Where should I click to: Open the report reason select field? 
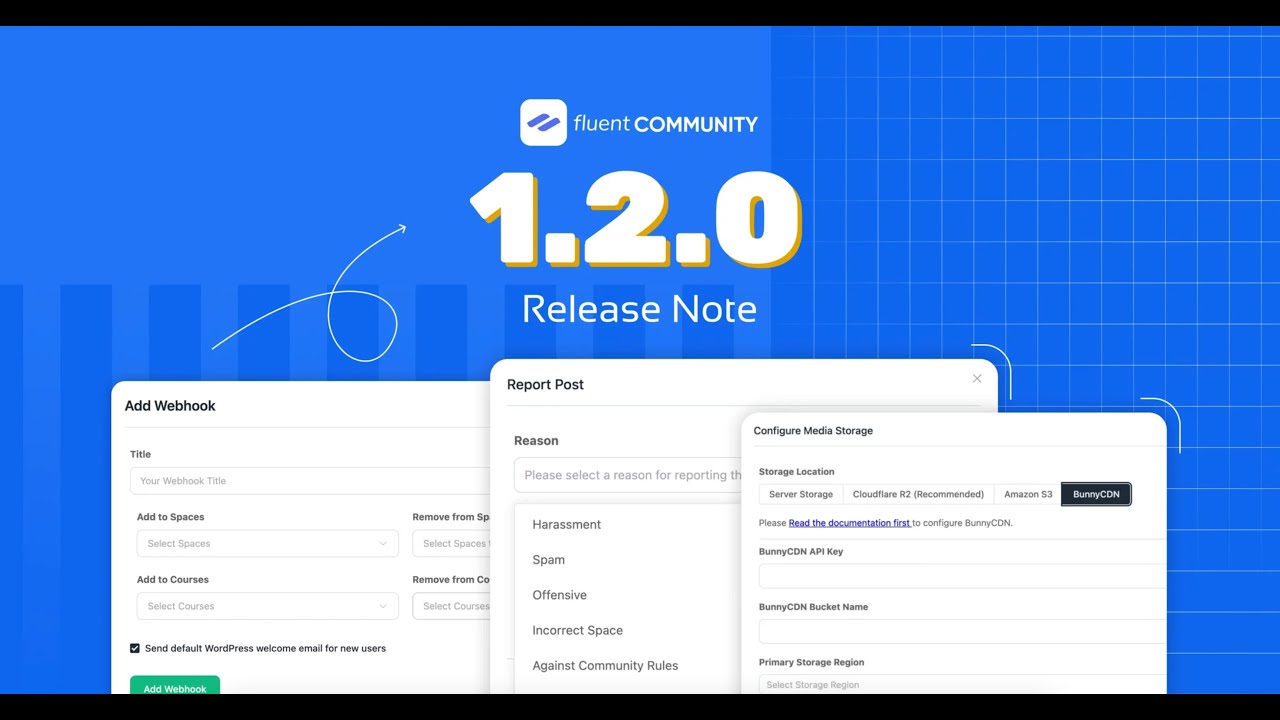(628, 475)
